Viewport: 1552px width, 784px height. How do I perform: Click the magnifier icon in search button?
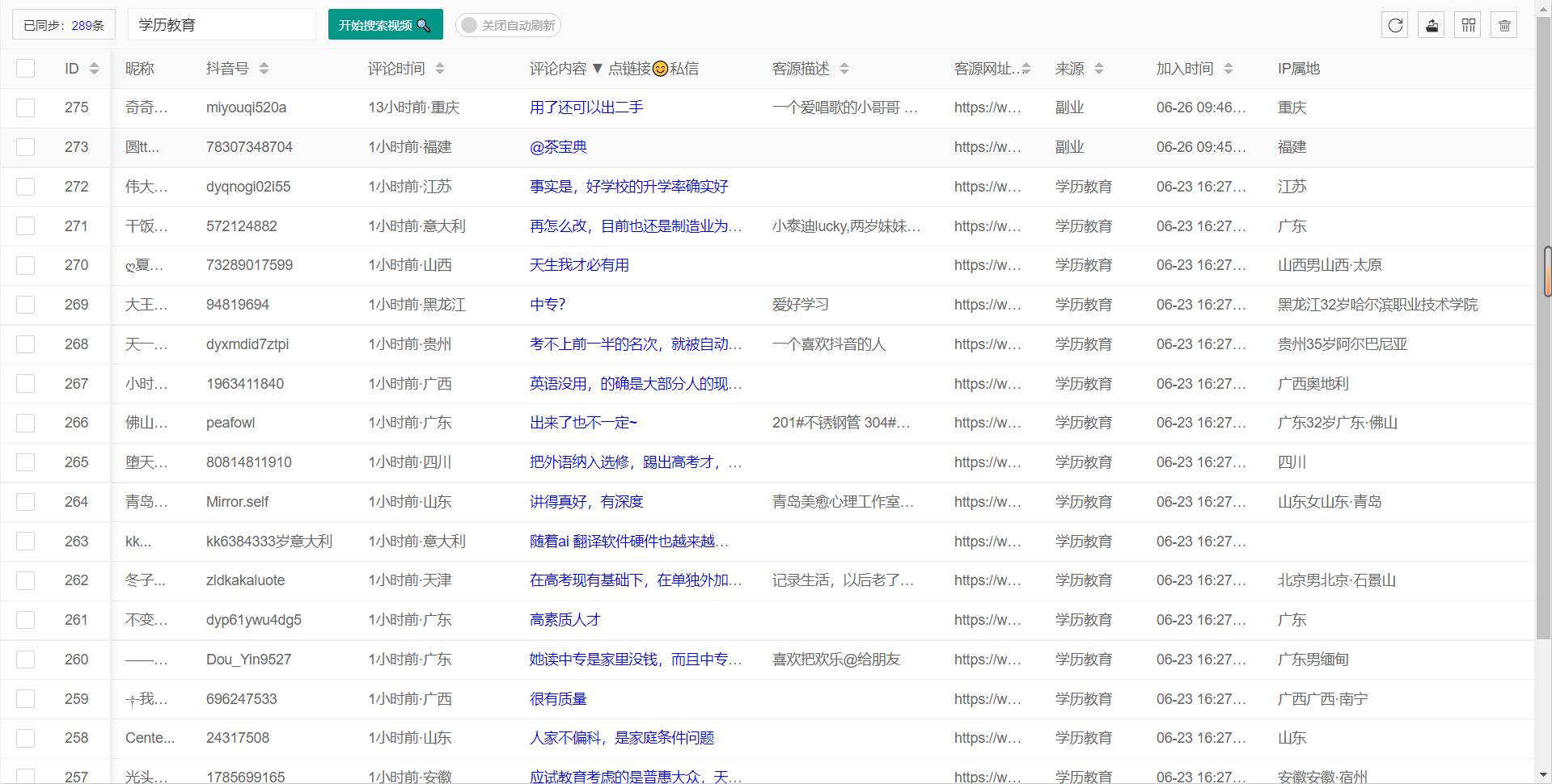click(424, 24)
